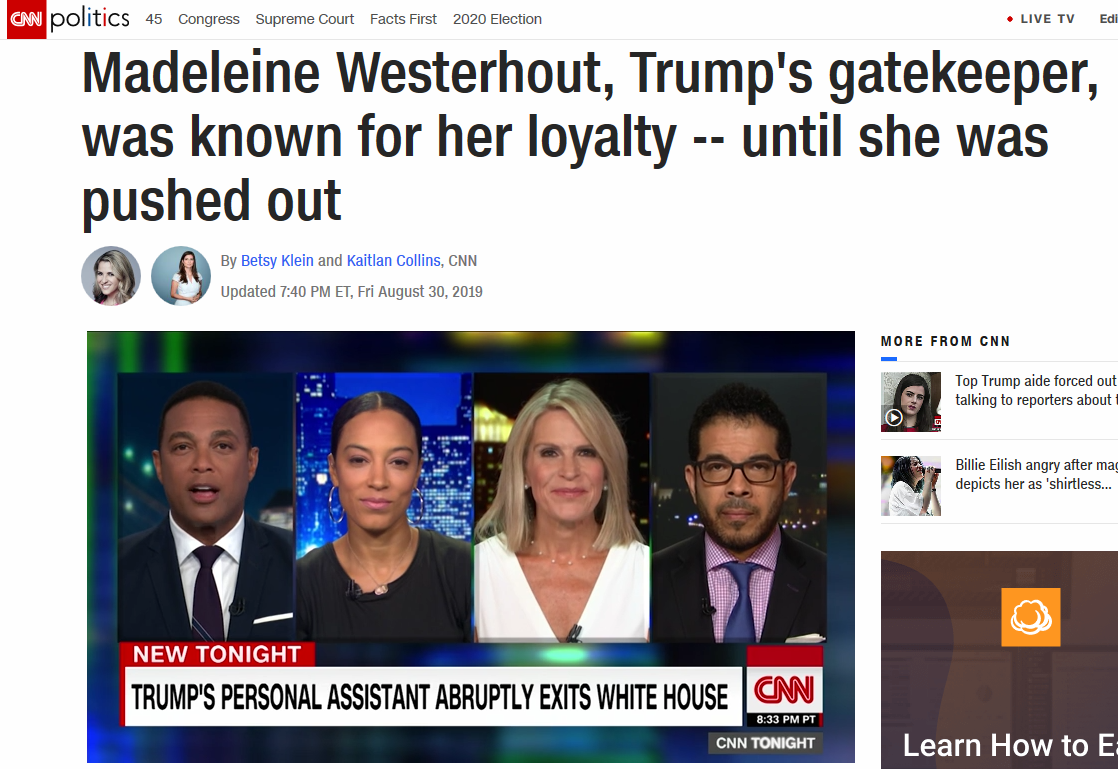Open the 45 navigation item
This screenshot has width=1118, height=769.
click(x=153, y=19)
